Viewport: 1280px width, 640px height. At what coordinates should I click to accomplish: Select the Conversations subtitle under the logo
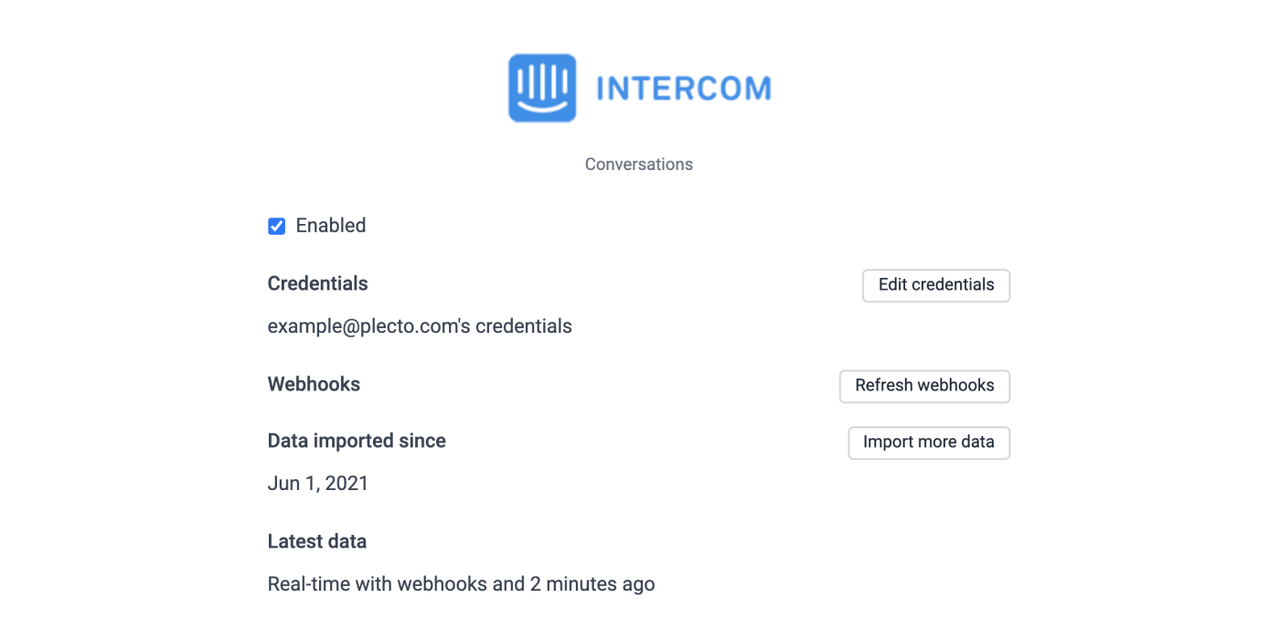tap(639, 164)
